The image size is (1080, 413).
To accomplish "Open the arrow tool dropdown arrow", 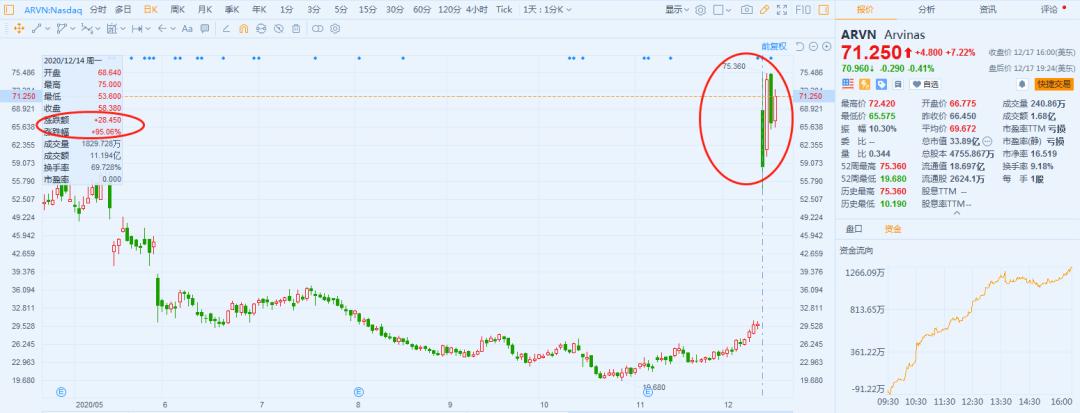I will coord(174,28).
